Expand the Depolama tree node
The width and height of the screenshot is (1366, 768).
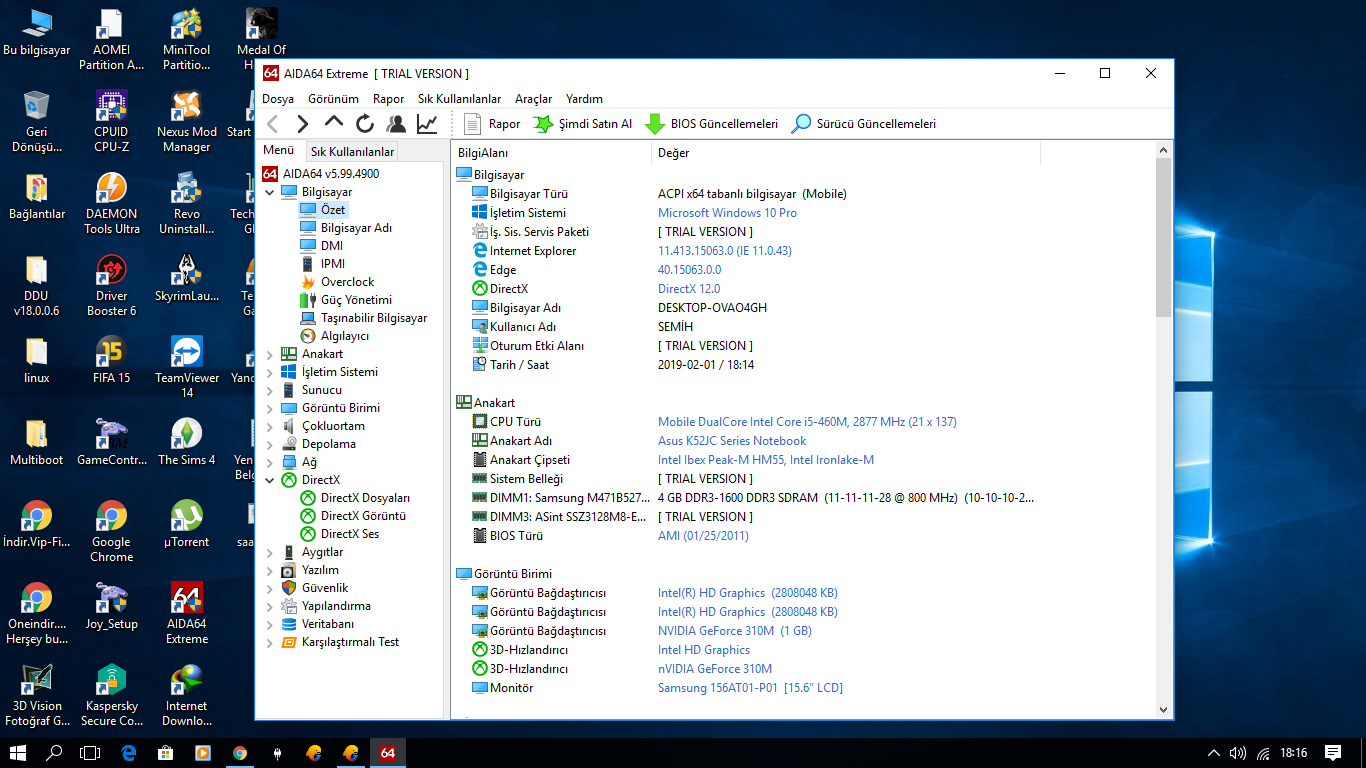(x=269, y=444)
